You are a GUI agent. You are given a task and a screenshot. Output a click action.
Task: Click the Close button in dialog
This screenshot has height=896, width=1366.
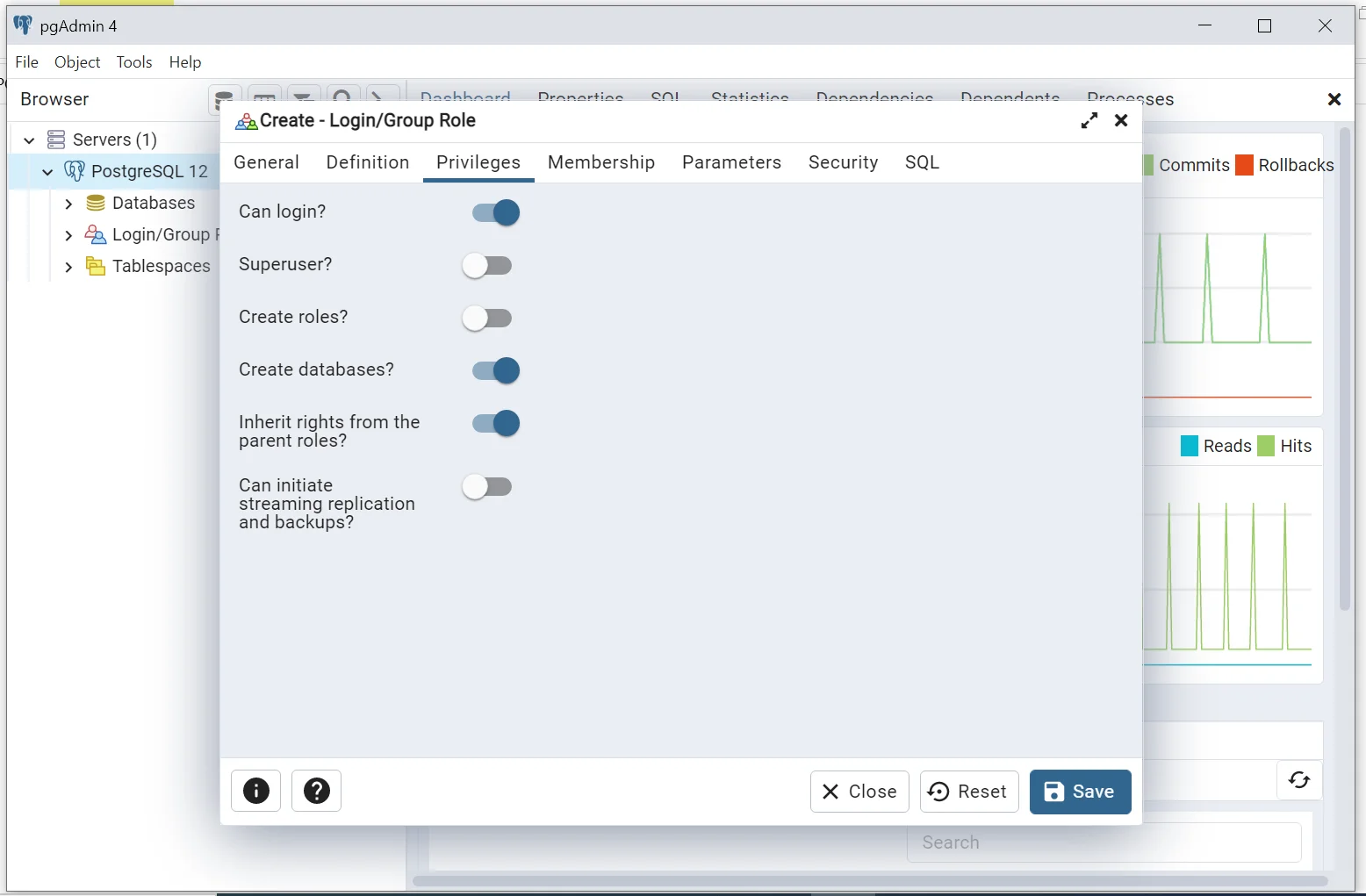(x=859, y=792)
